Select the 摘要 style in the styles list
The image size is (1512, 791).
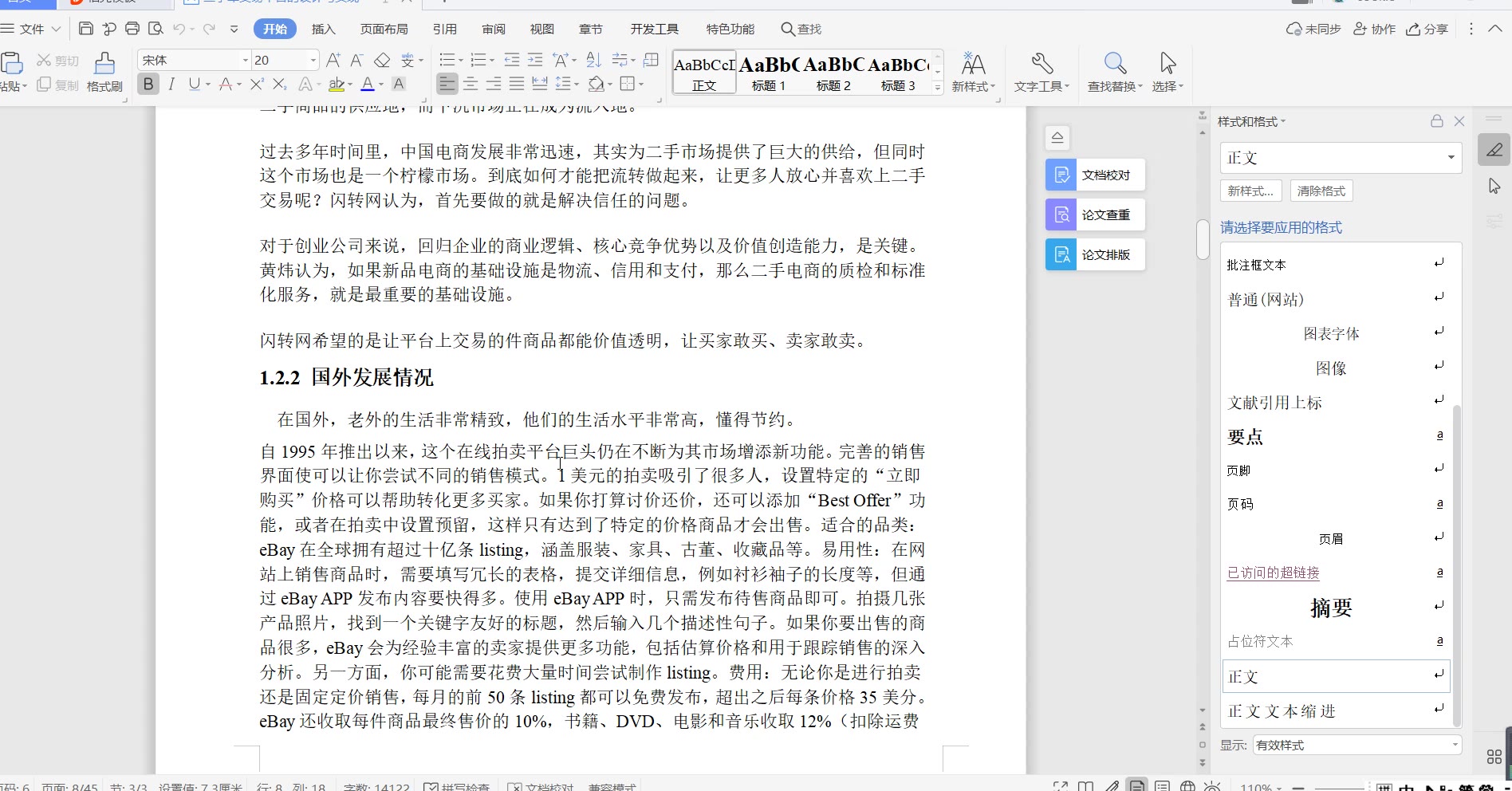pos(1331,608)
